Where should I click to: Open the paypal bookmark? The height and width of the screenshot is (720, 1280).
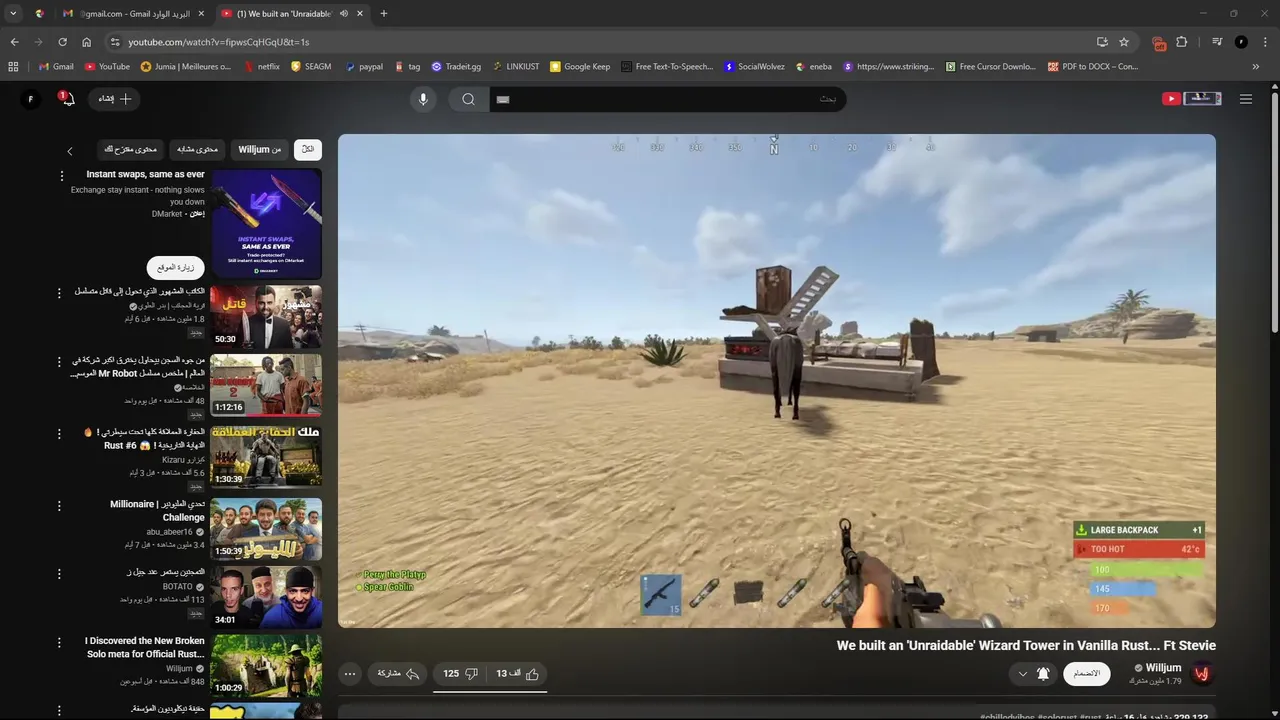click(x=364, y=67)
